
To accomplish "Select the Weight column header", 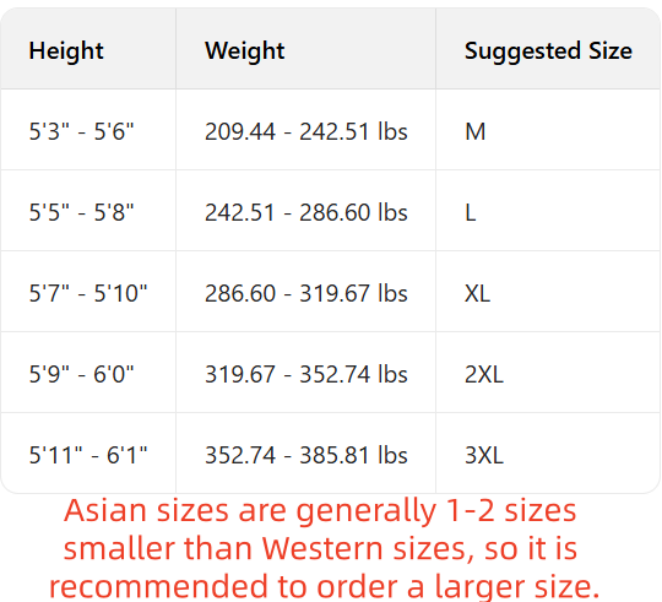I will click(x=245, y=51).
